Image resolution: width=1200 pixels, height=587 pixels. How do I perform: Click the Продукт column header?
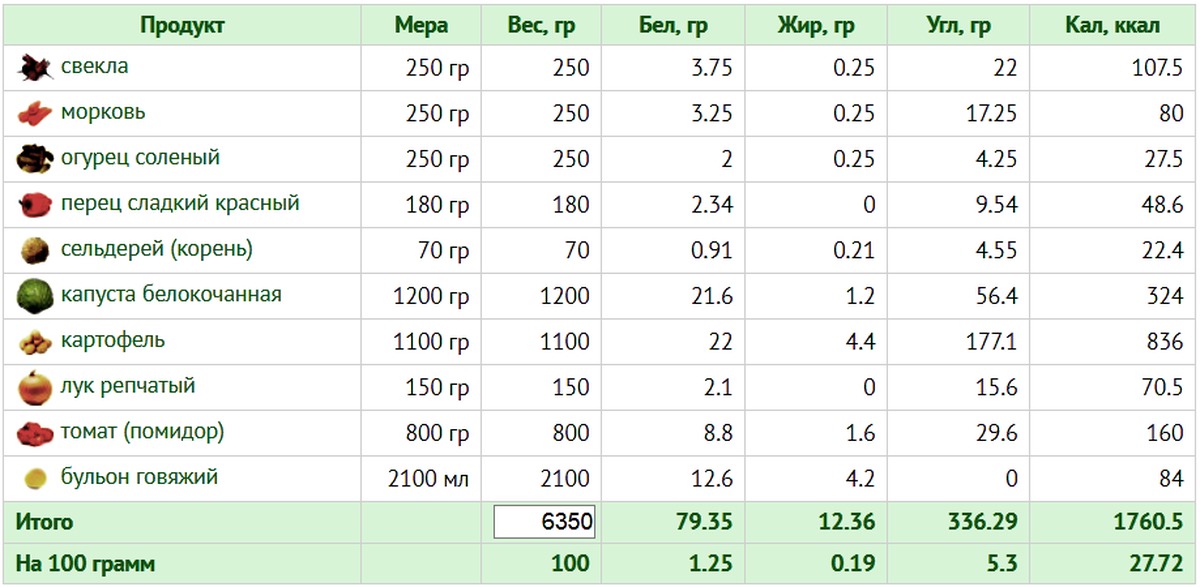pyautogui.click(x=182, y=26)
